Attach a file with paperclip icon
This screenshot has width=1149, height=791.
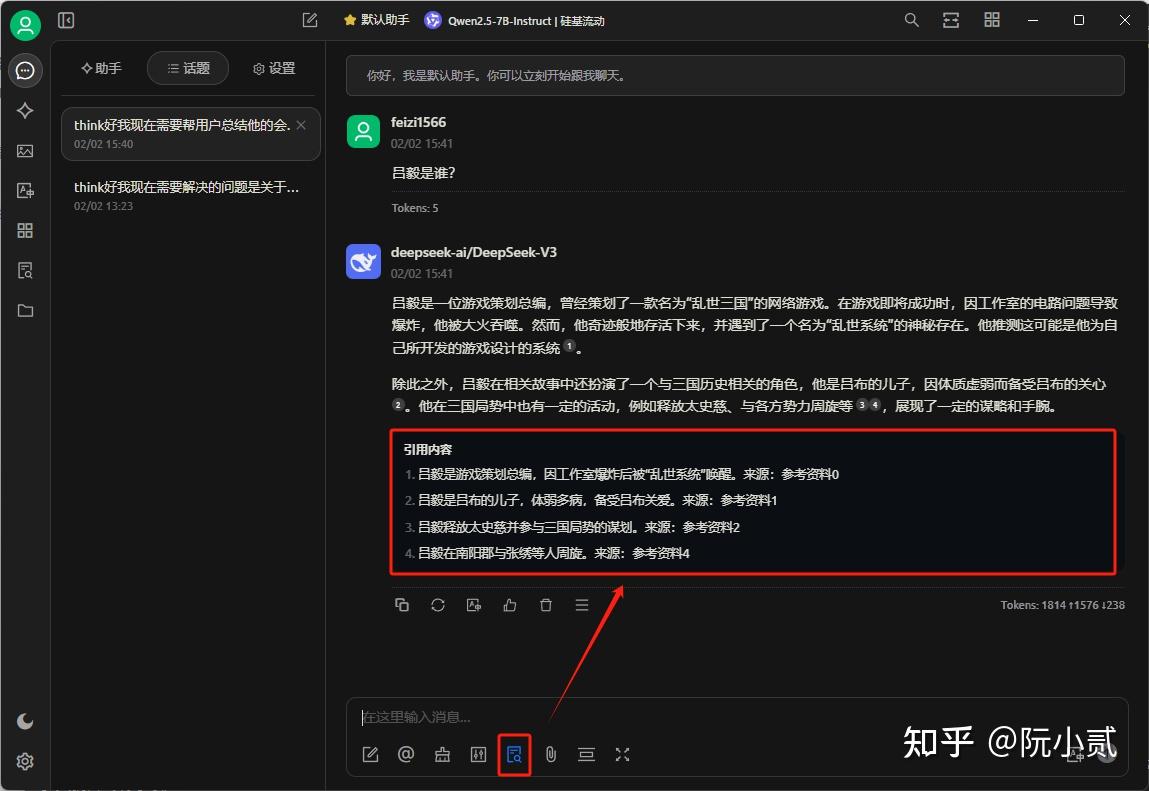coord(551,754)
